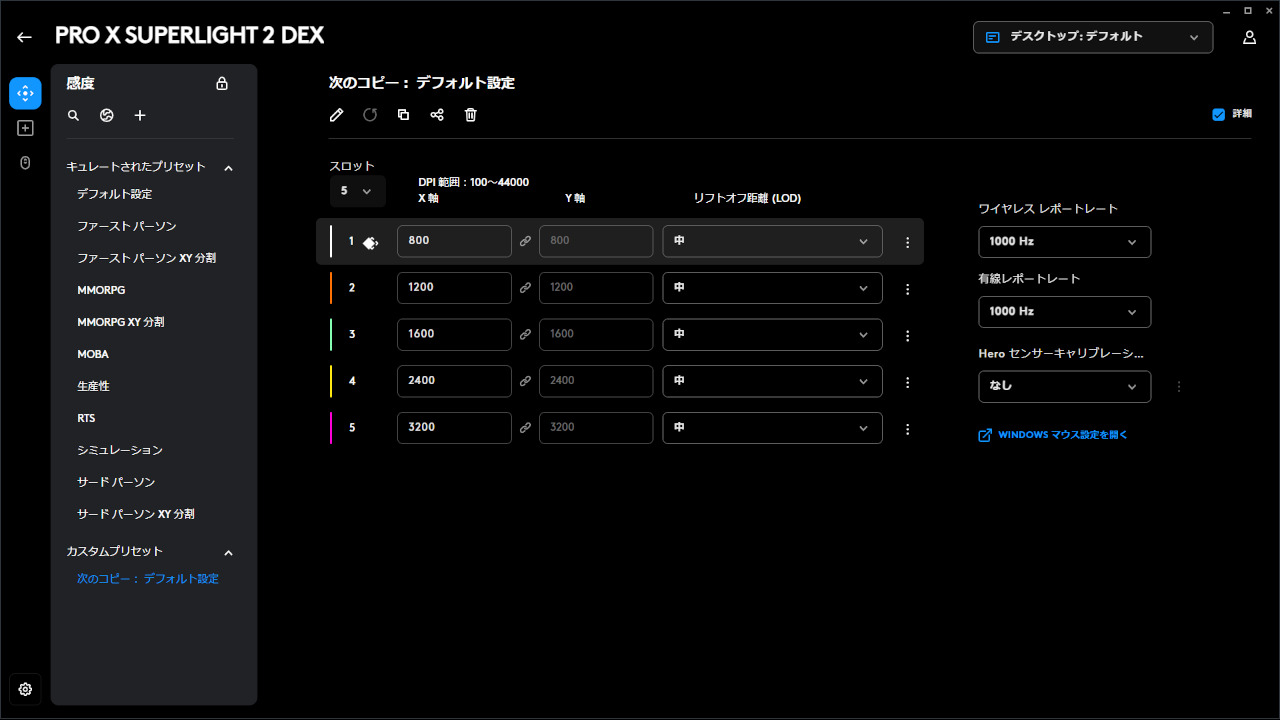This screenshot has height=720, width=1280.
Task: Add a new preset with plus icon
Action: point(140,115)
